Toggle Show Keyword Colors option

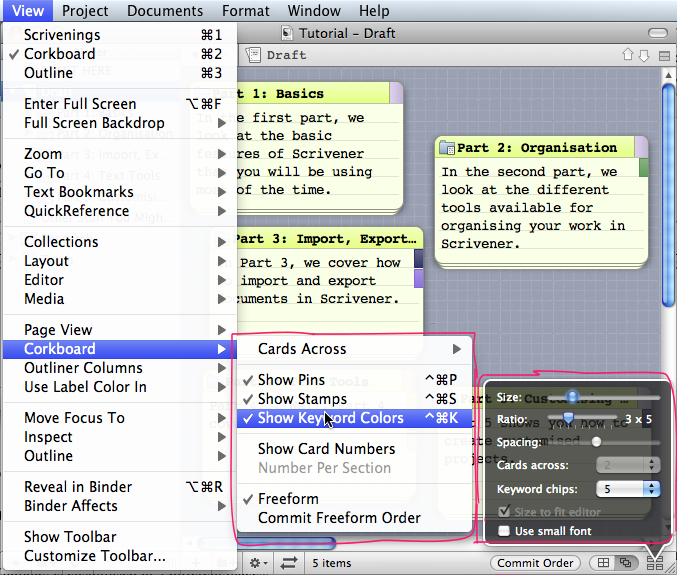pos(354,418)
